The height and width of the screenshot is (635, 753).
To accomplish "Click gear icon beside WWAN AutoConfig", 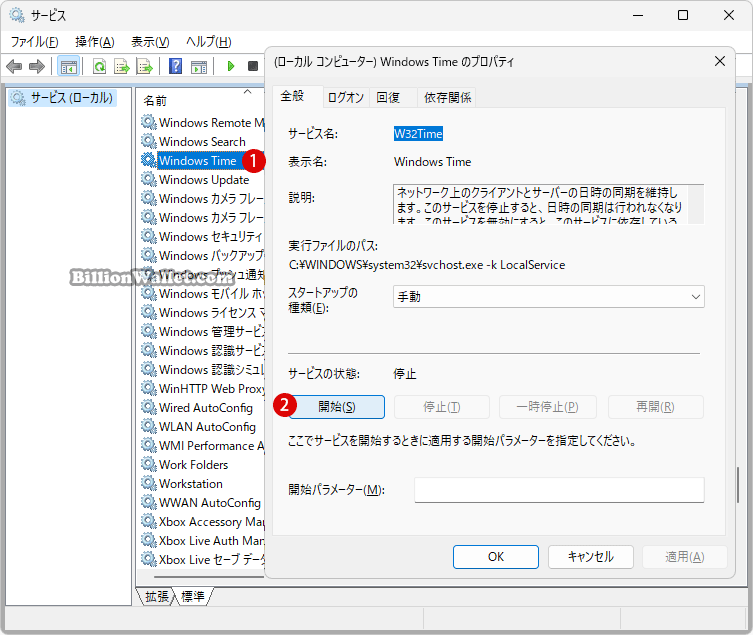I will pos(149,502).
